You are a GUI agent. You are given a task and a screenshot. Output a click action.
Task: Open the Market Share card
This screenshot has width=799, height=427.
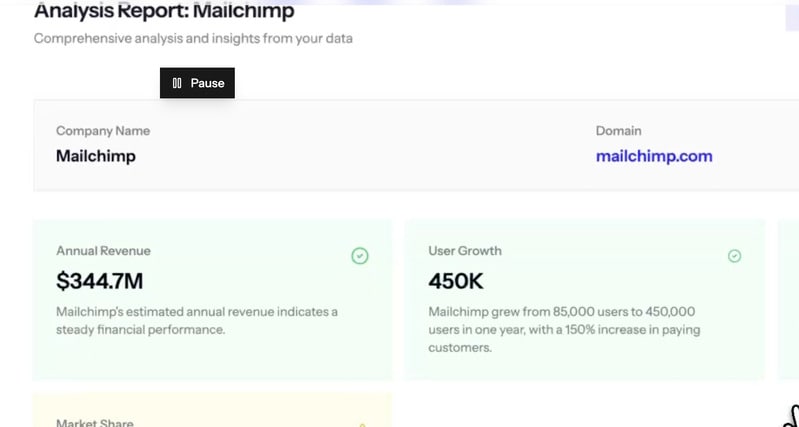click(x=212, y=412)
